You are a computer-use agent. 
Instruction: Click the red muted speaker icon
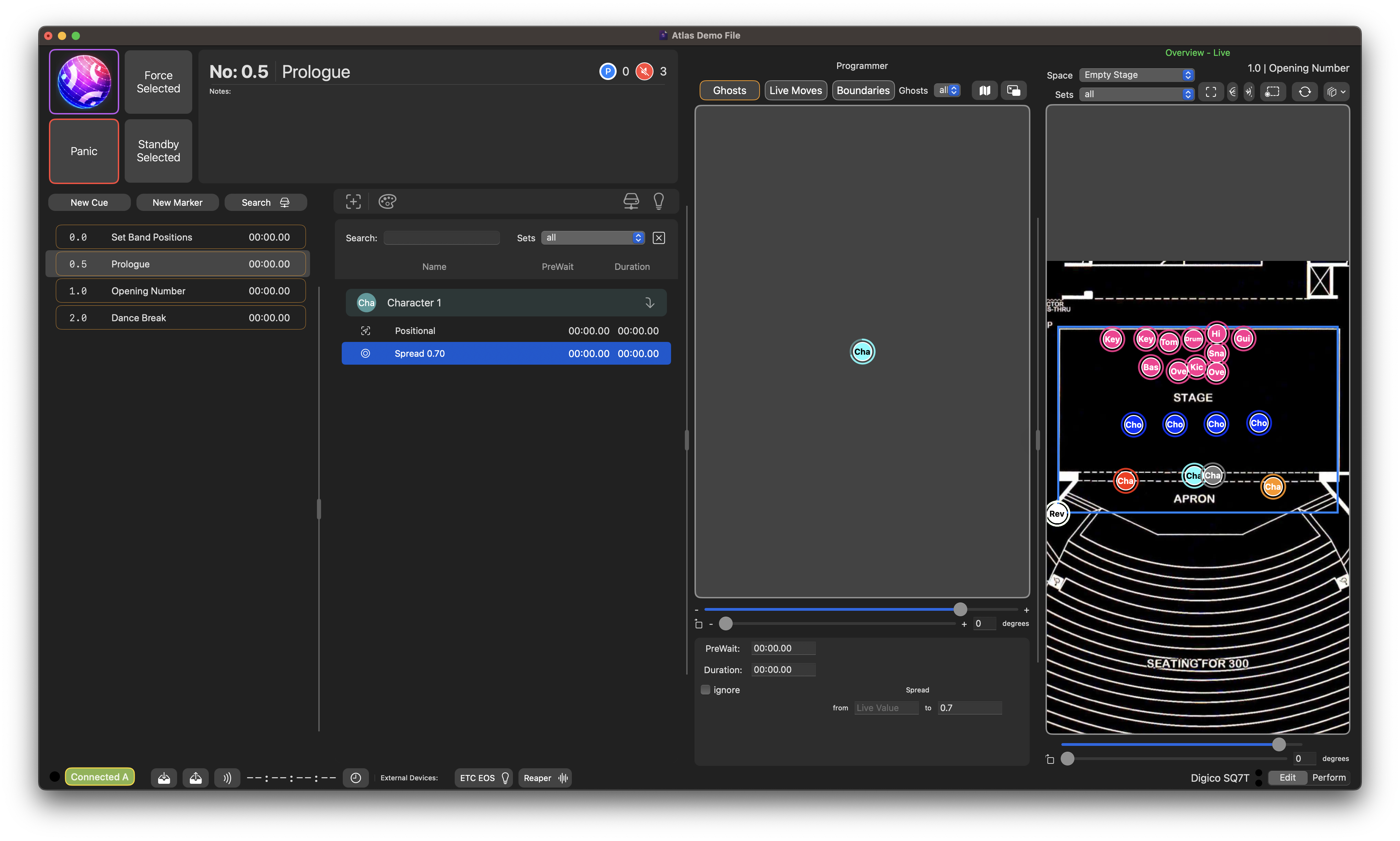click(645, 71)
